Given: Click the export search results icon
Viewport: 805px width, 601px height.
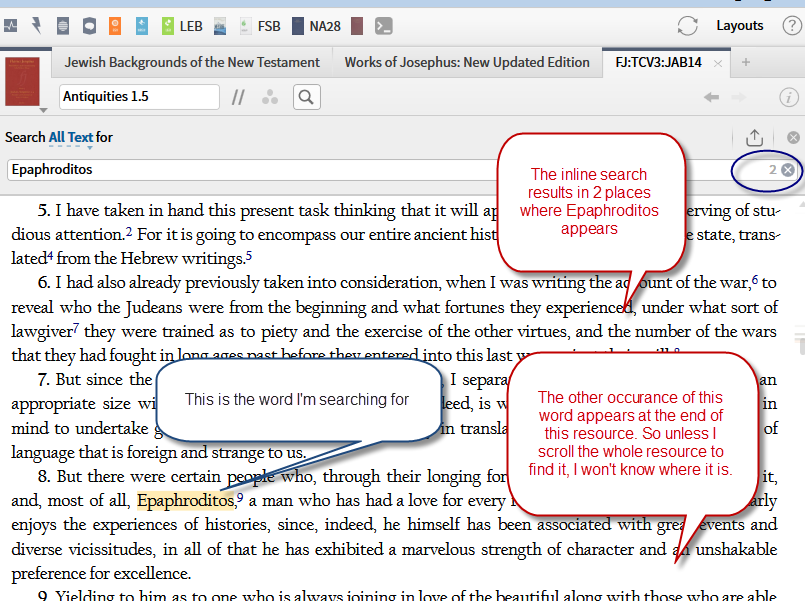Looking at the screenshot, I should pos(754,138).
